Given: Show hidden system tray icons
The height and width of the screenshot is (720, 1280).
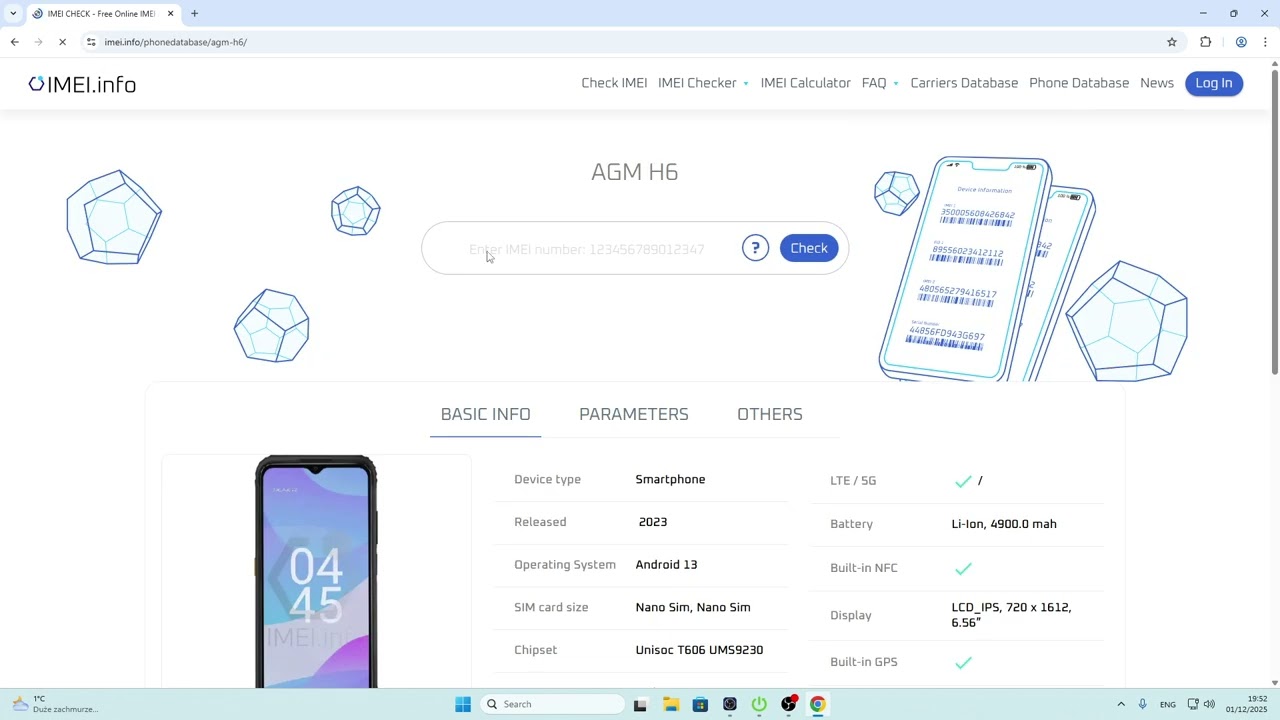Looking at the screenshot, I should [x=1121, y=704].
